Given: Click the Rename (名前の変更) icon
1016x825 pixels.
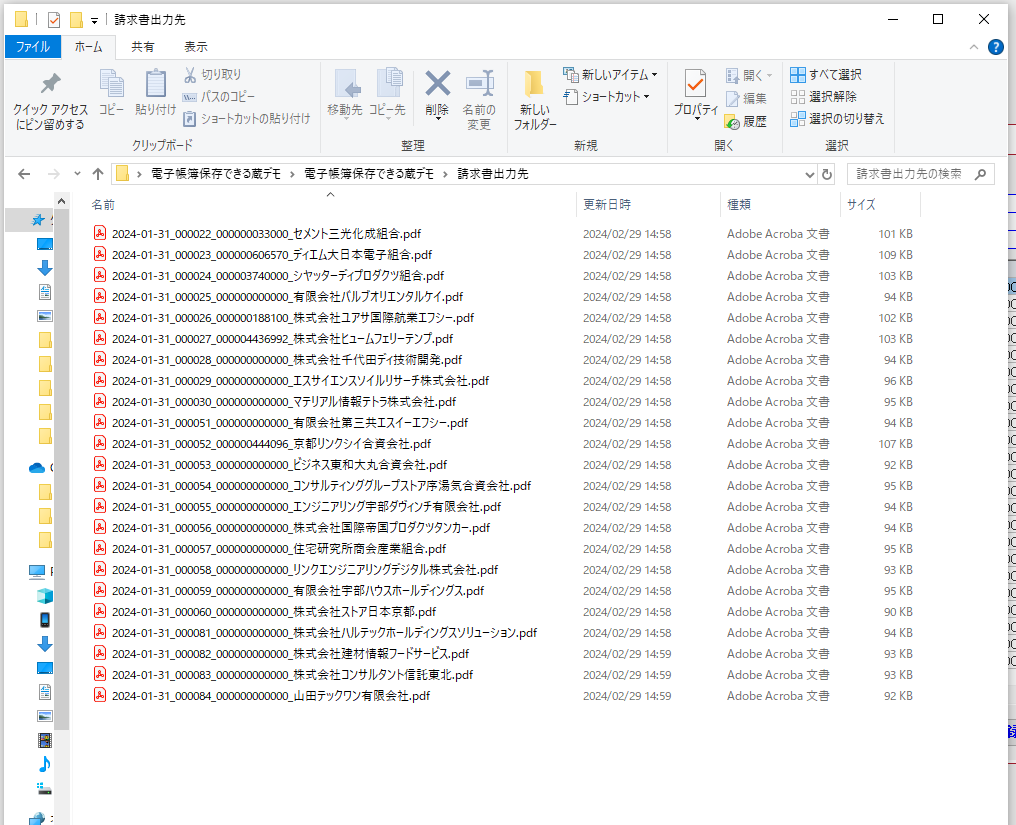Looking at the screenshot, I should pos(479,100).
